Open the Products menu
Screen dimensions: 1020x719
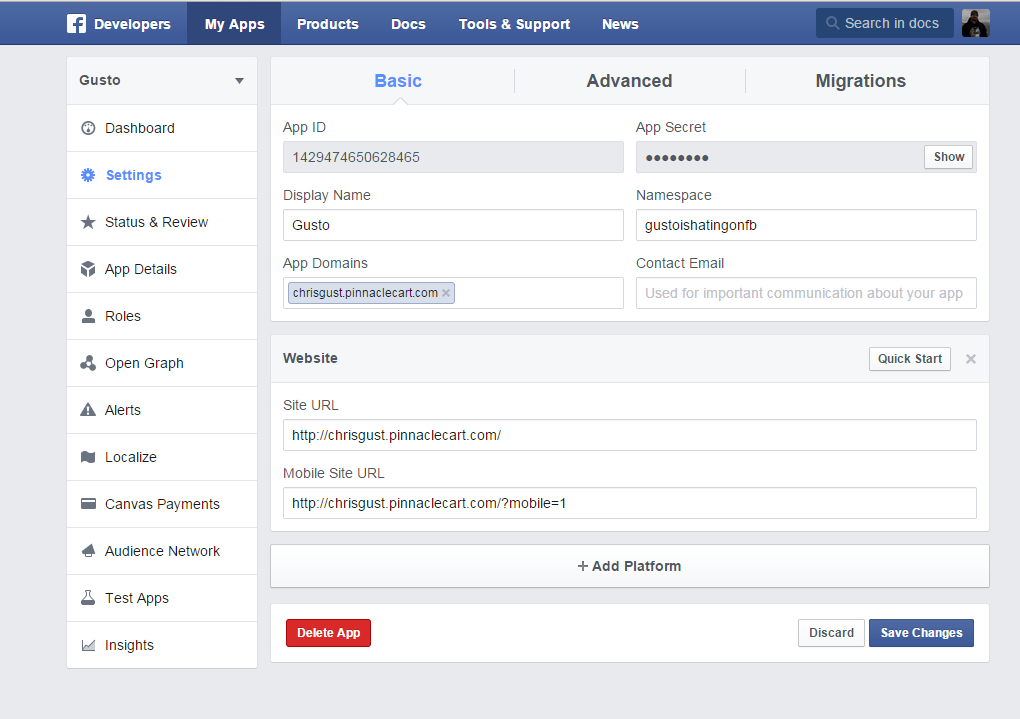[328, 24]
